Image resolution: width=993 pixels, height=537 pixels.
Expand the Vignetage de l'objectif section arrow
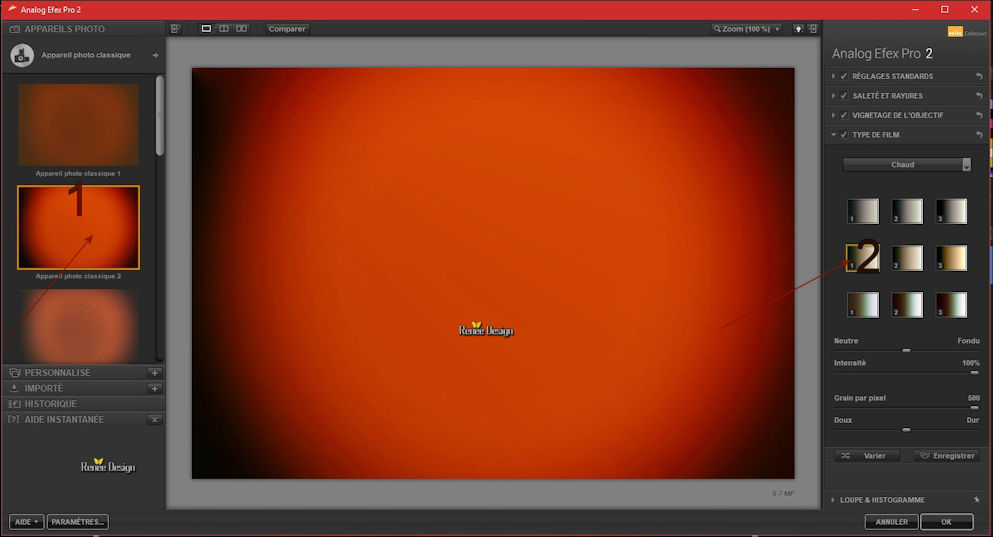coord(833,115)
